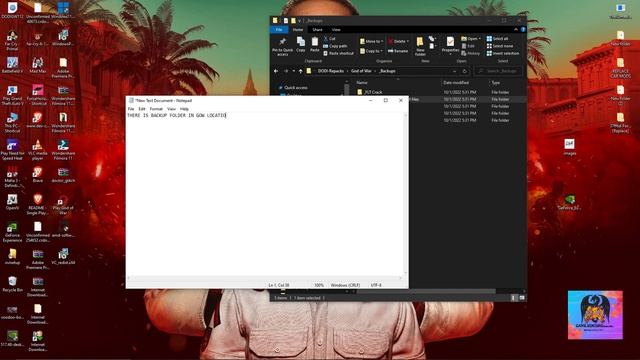Screen dimensions: 640x360
Task: Open the Copy to dropdown
Action: 371,51
